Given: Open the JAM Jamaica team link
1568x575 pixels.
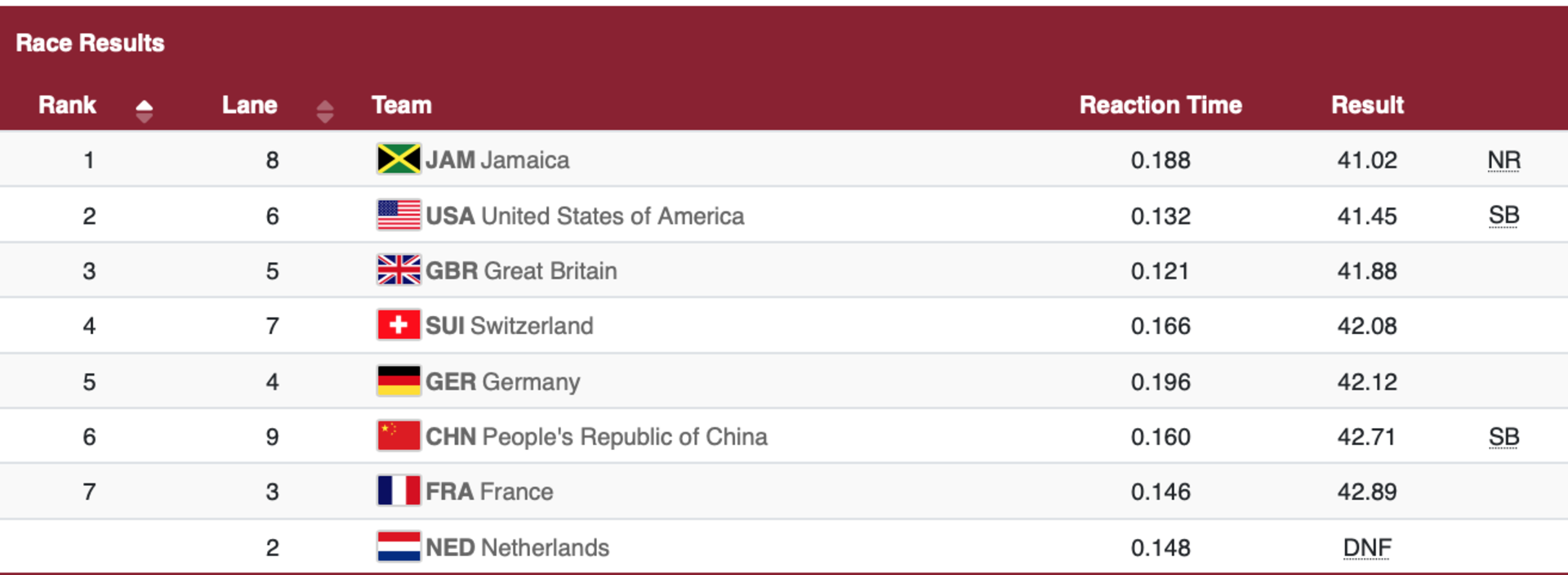Looking at the screenshot, I should coord(497,160).
